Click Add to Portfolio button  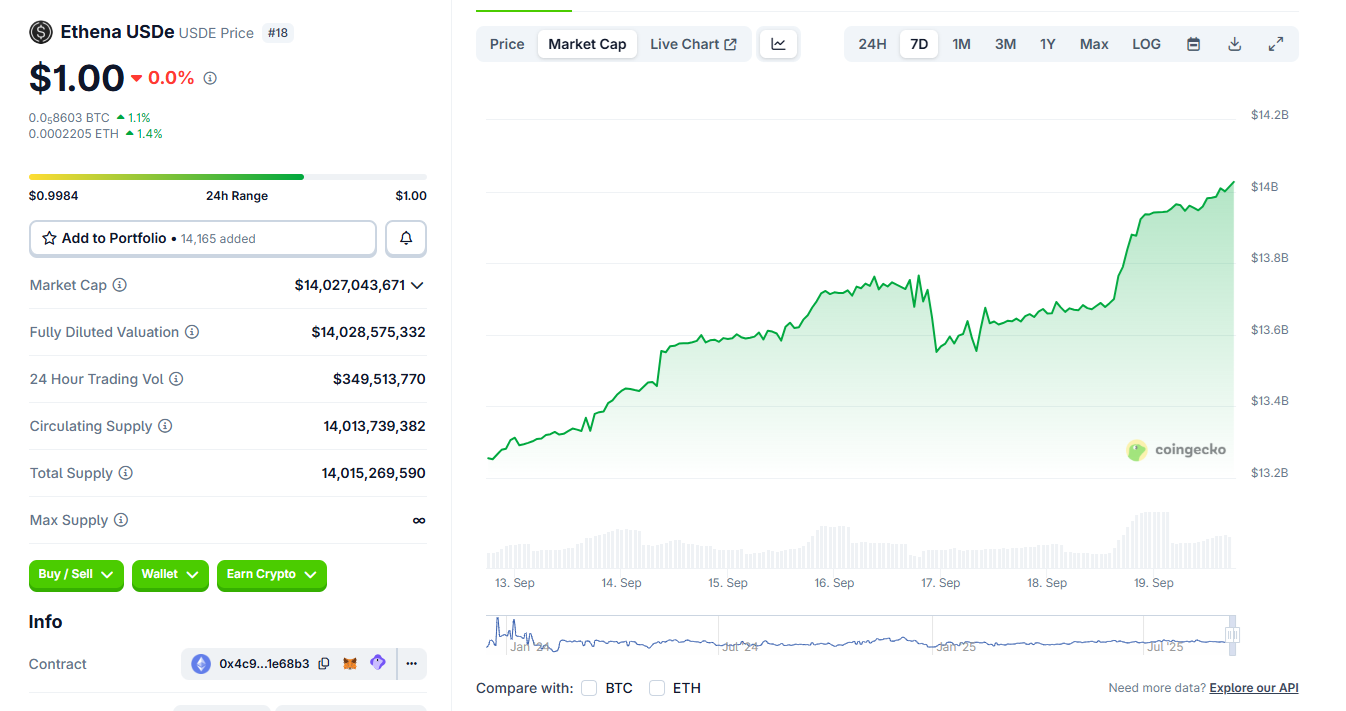coord(203,239)
